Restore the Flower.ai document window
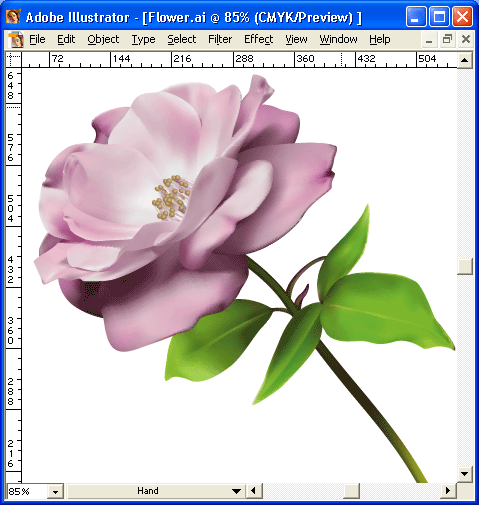 [x=447, y=40]
